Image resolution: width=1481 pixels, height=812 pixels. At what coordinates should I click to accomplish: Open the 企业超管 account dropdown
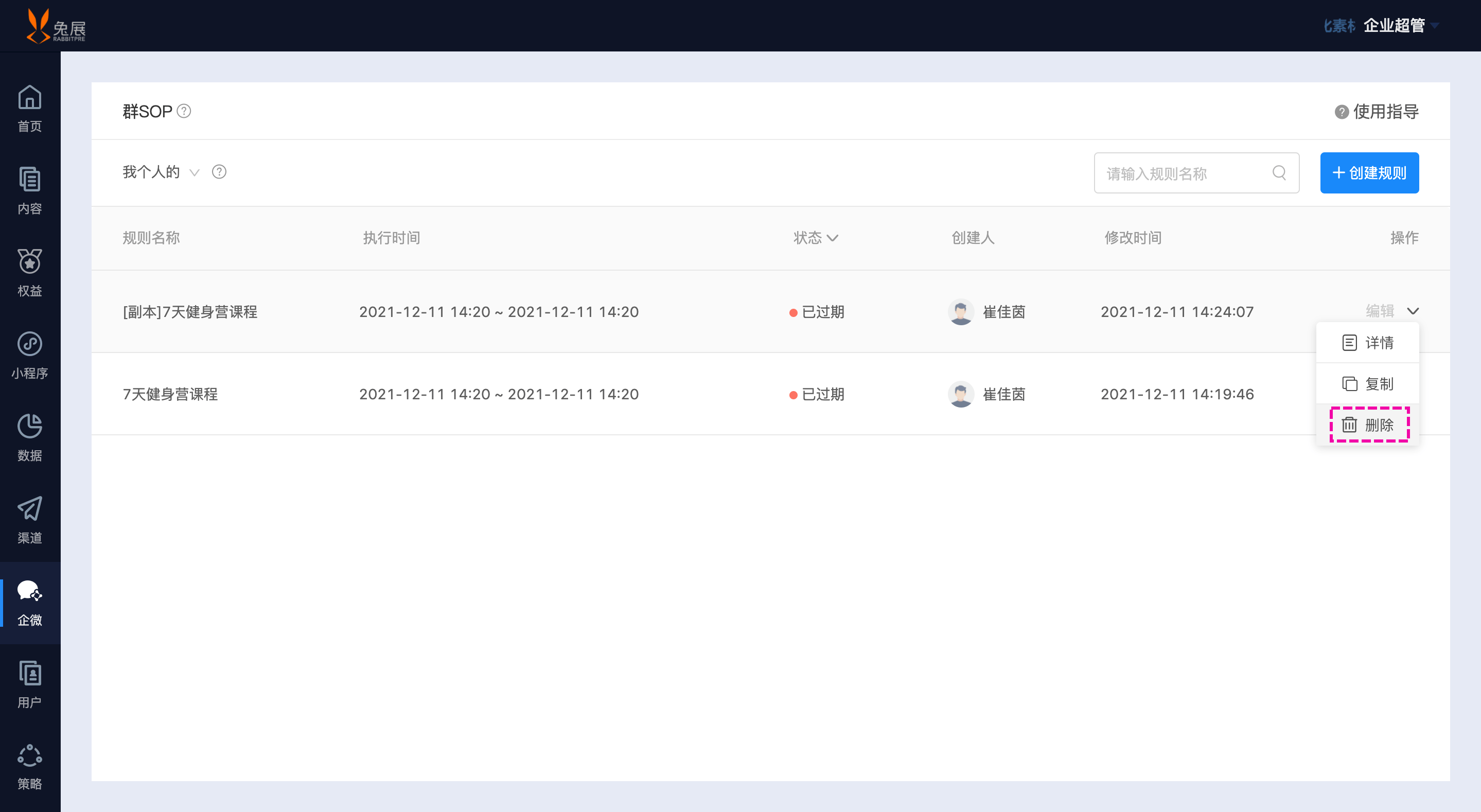coord(1401,25)
